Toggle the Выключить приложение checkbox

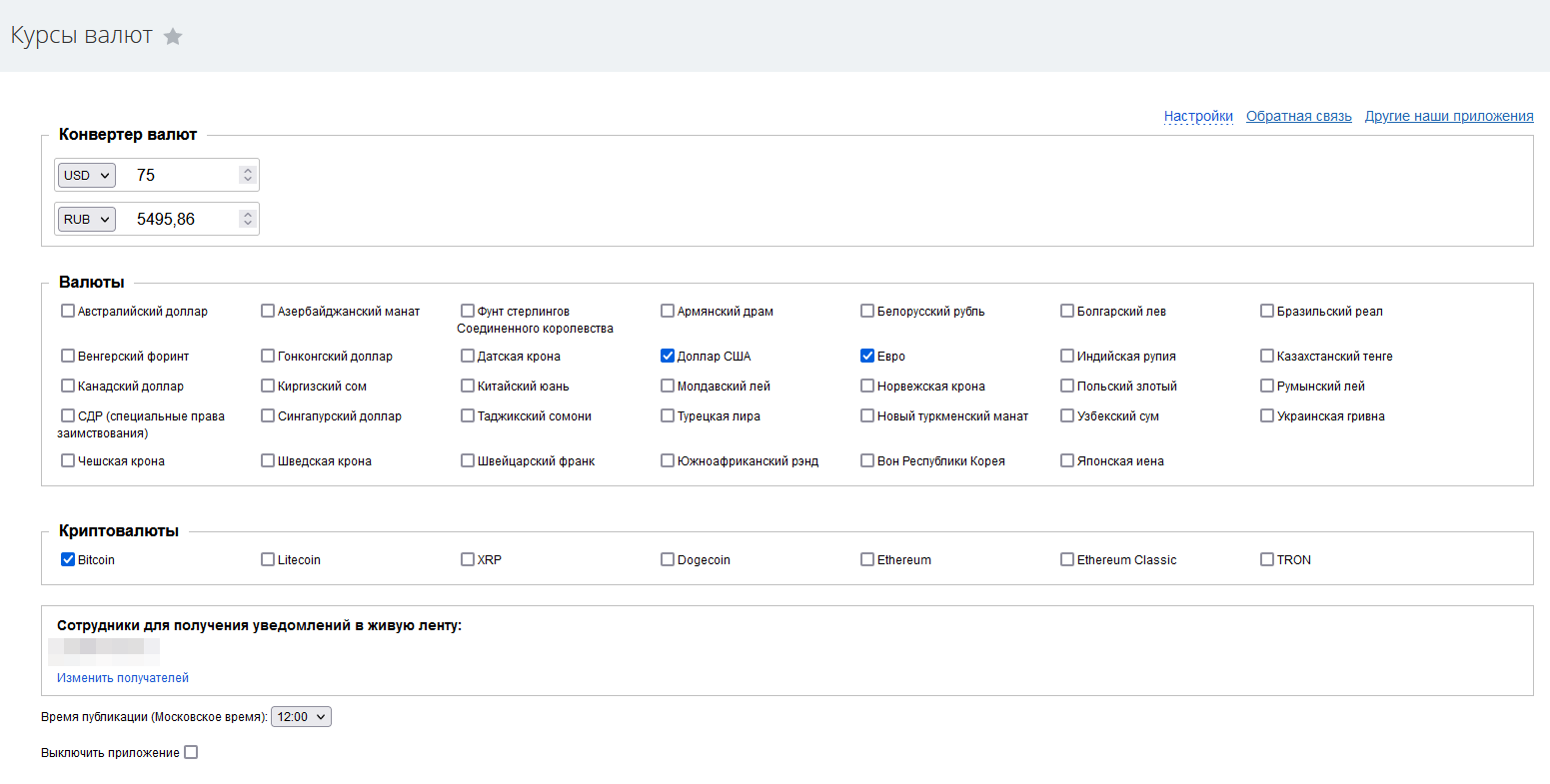point(191,752)
